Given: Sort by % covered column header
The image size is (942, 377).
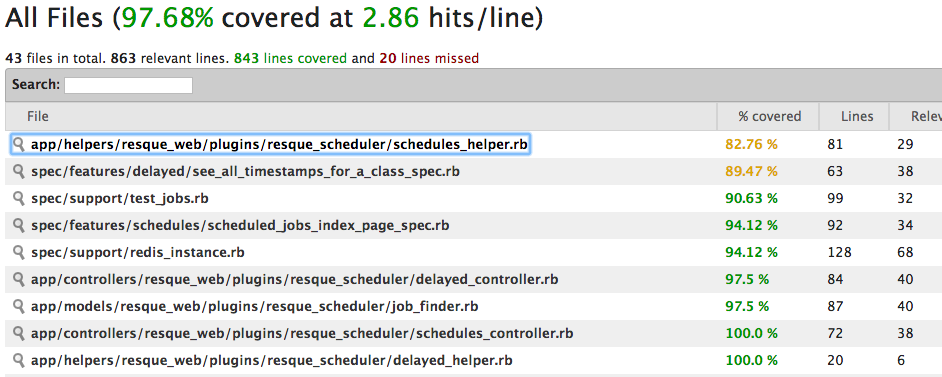Looking at the screenshot, I should [768, 116].
